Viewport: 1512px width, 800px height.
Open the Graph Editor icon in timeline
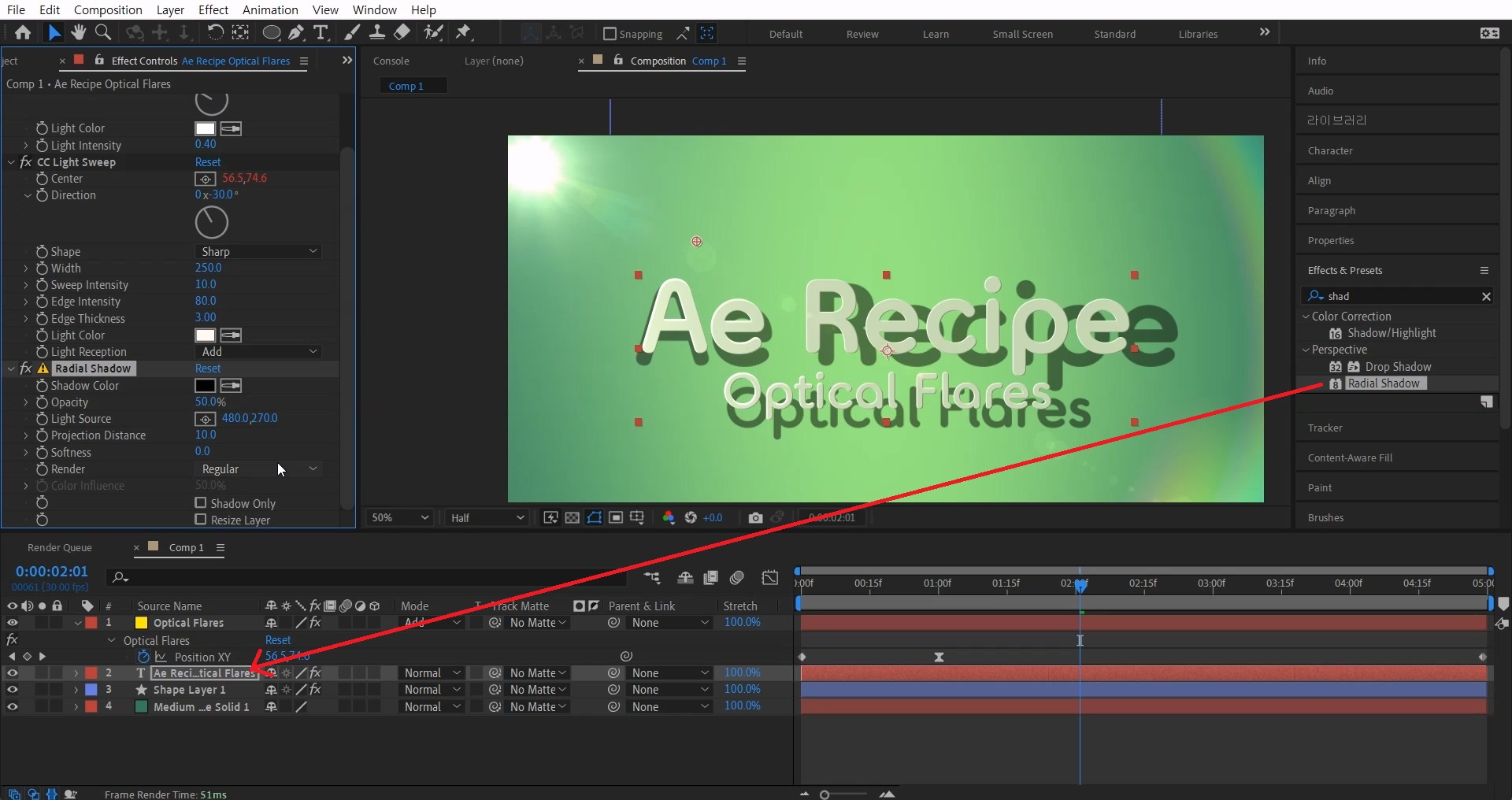click(x=770, y=578)
